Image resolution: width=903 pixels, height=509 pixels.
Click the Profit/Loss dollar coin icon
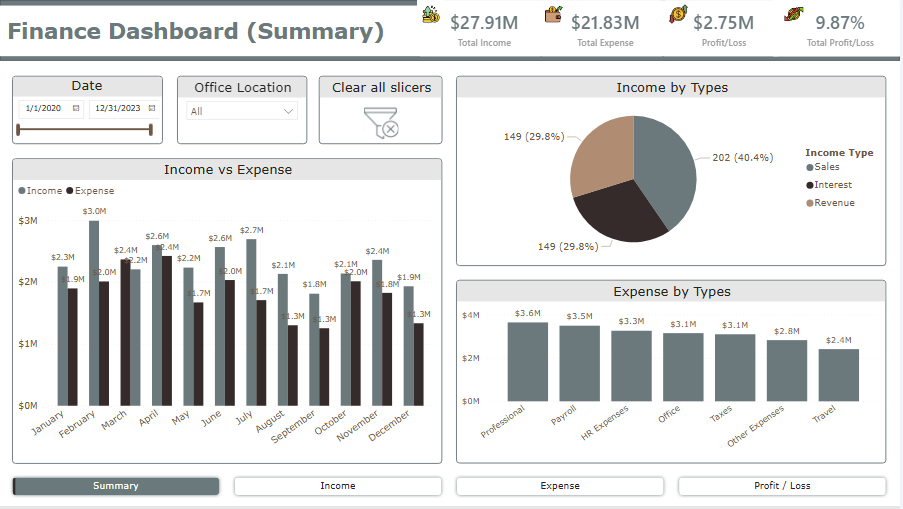[x=678, y=15]
